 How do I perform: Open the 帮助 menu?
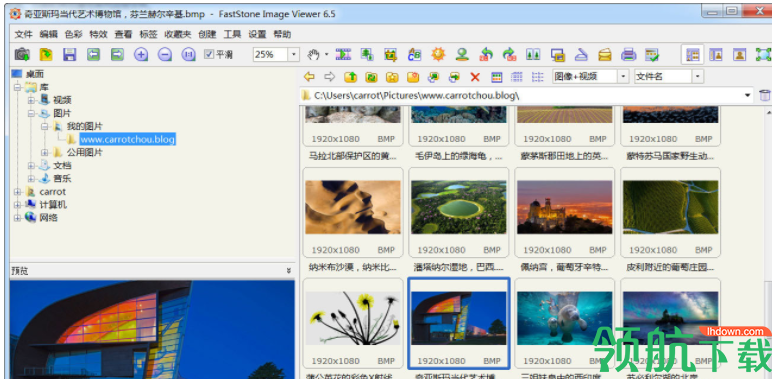(x=282, y=34)
